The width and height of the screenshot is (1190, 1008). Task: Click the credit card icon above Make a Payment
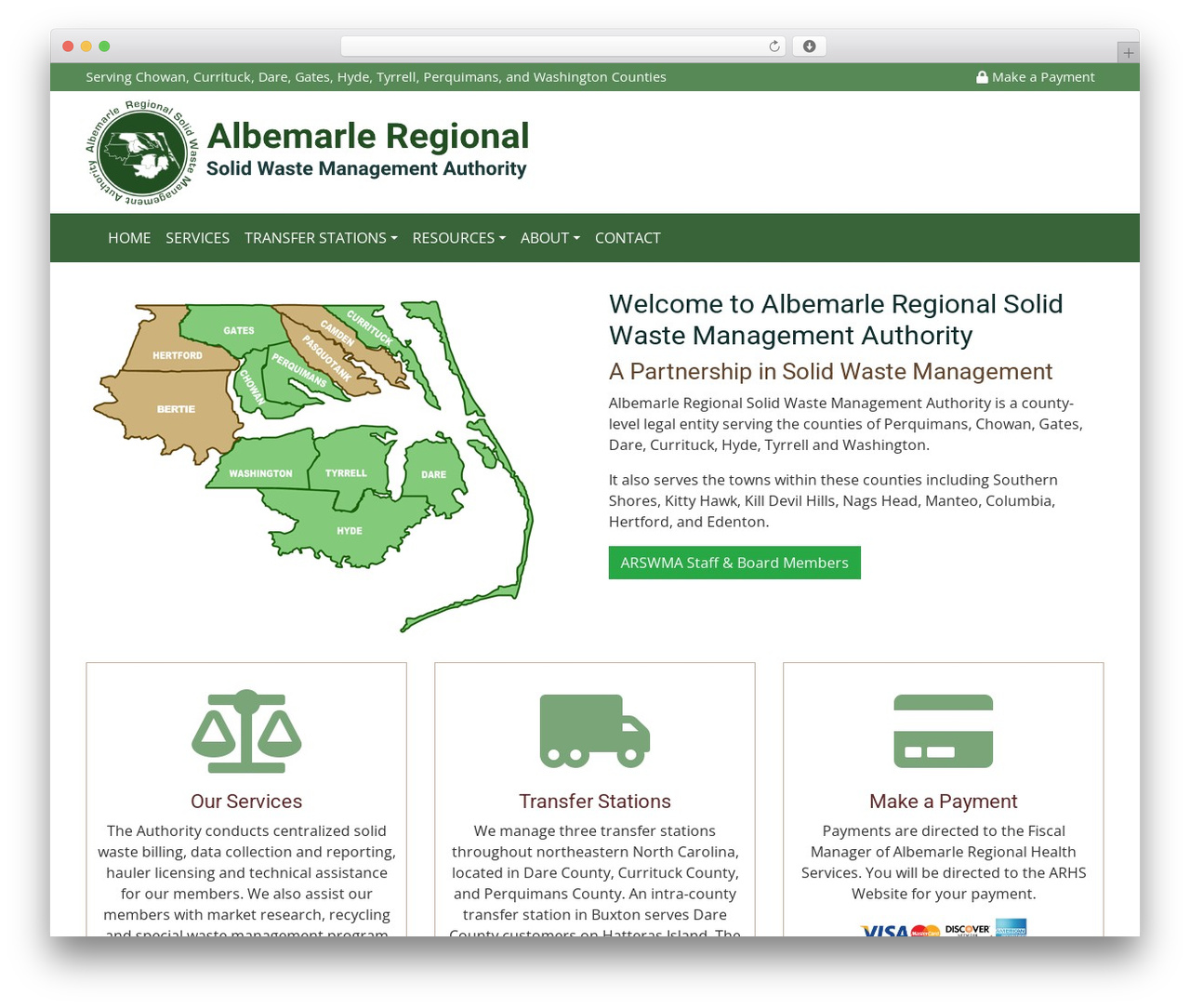(944, 731)
